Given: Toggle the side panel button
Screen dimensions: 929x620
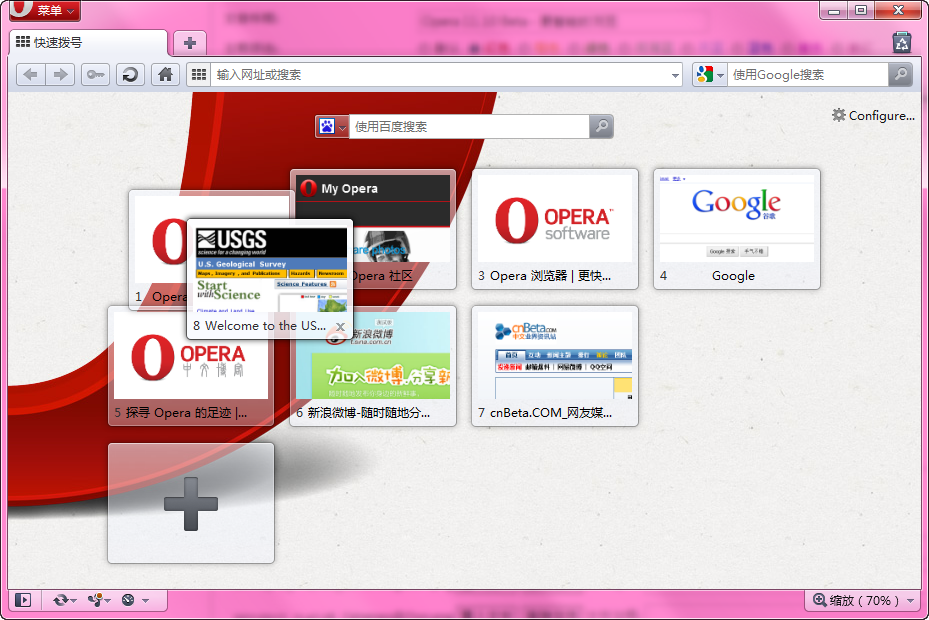Looking at the screenshot, I should 23,600.
